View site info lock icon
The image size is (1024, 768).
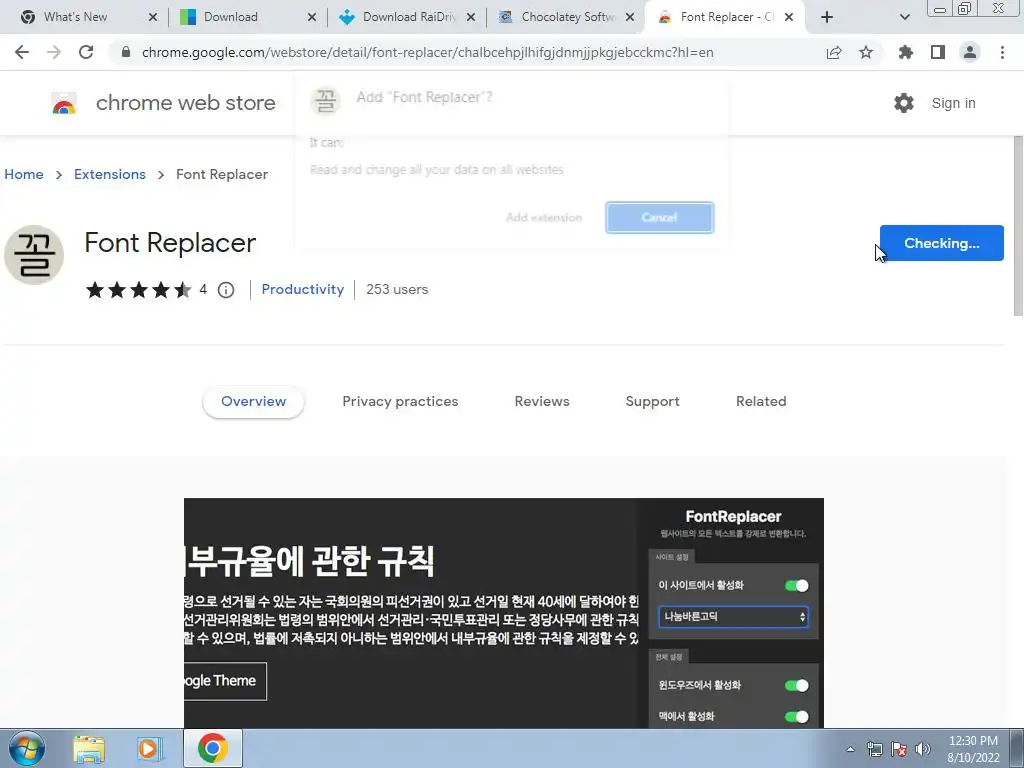pos(126,52)
